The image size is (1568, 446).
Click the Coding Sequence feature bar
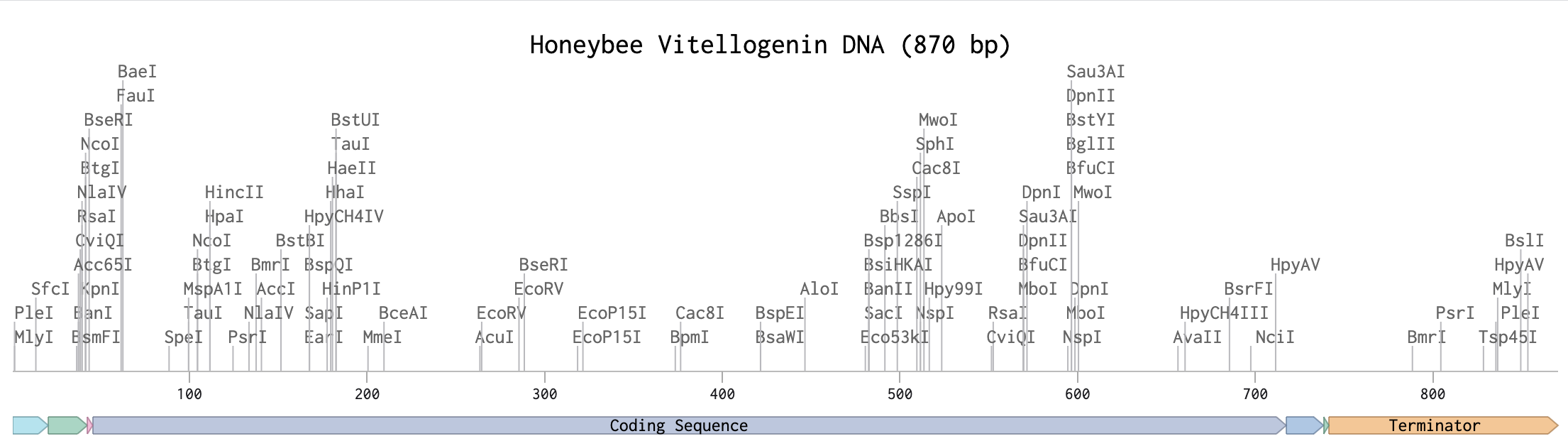(678, 425)
